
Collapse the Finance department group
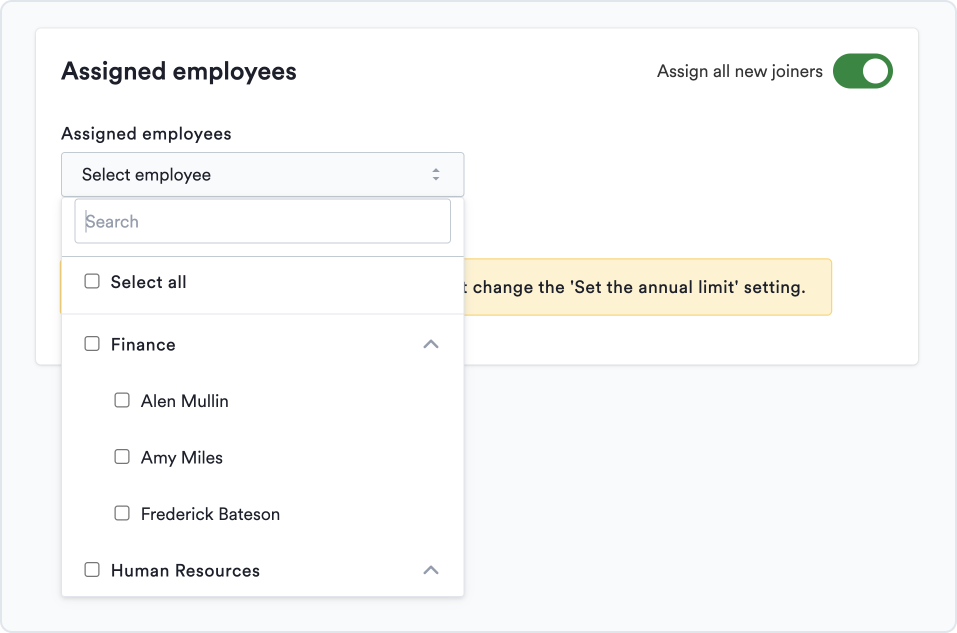click(431, 343)
